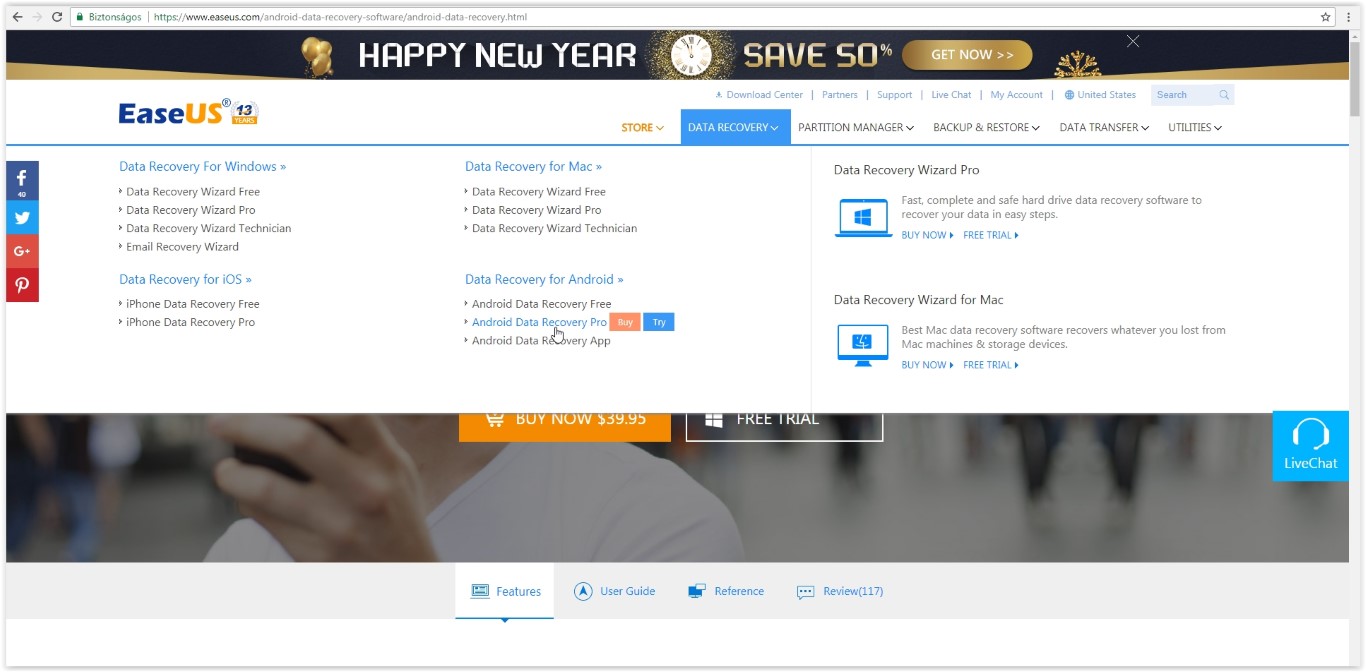Open Data Recovery for iOS heading
The width and height of the screenshot is (1366, 672).
(186, 280)
